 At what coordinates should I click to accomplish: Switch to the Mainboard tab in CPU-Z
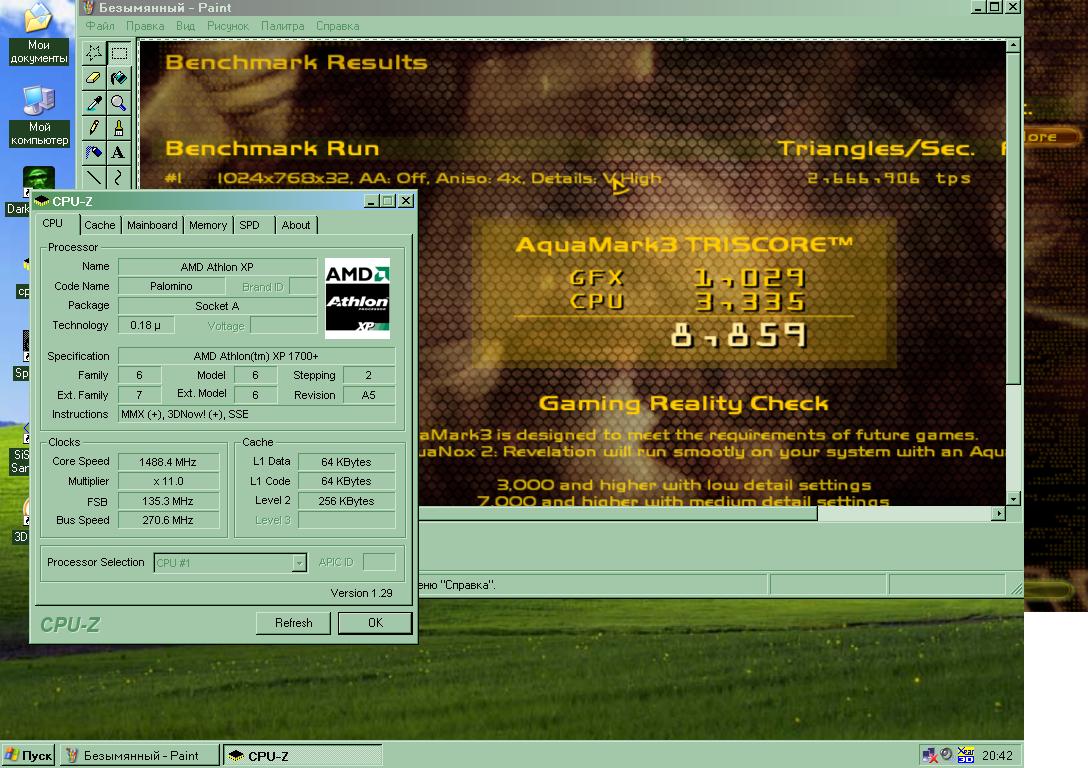tap(152, 225)
